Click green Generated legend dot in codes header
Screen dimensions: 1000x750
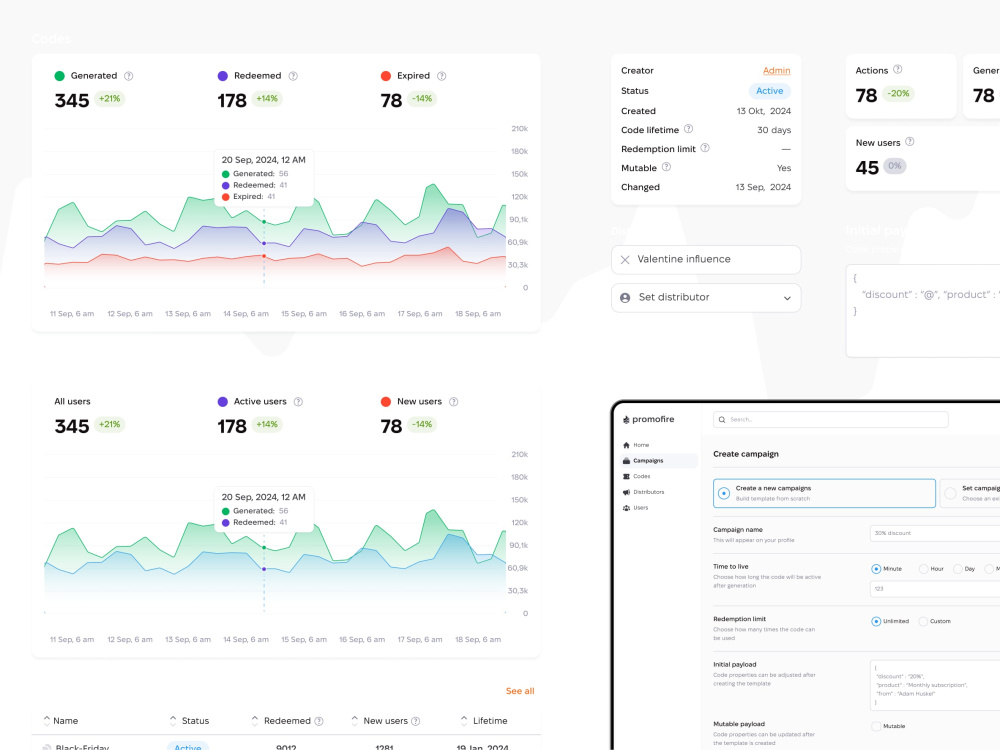[60, 76]
